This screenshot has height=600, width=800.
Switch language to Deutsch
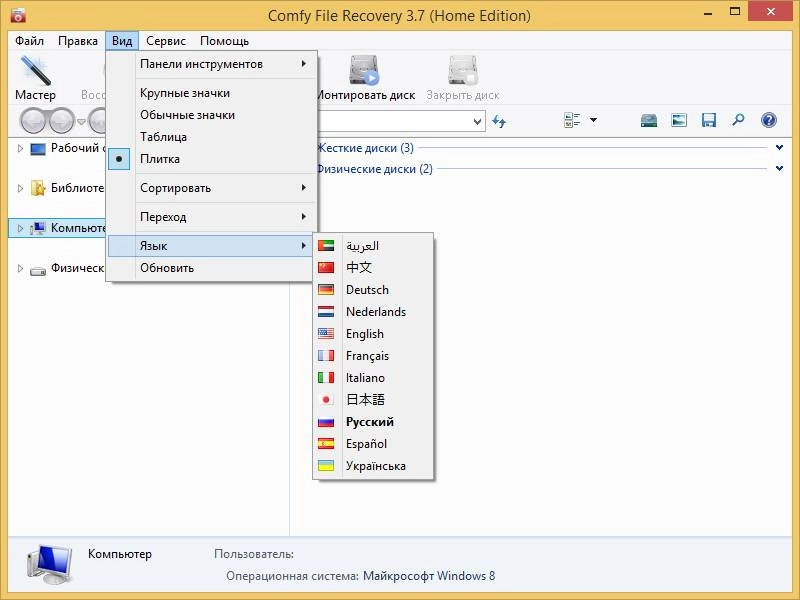click(373, 290)
